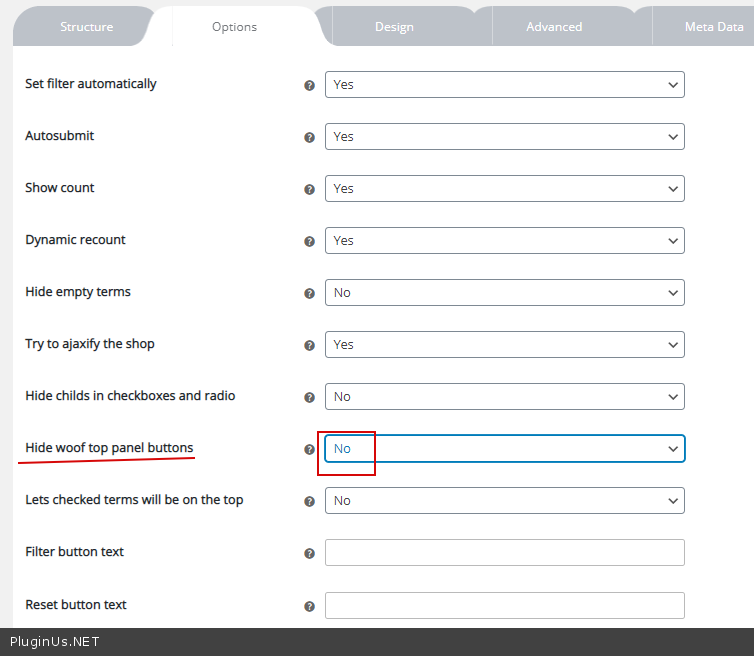Open the Design tab
This screenshot has width=754, height=656.
click(394, 27)
